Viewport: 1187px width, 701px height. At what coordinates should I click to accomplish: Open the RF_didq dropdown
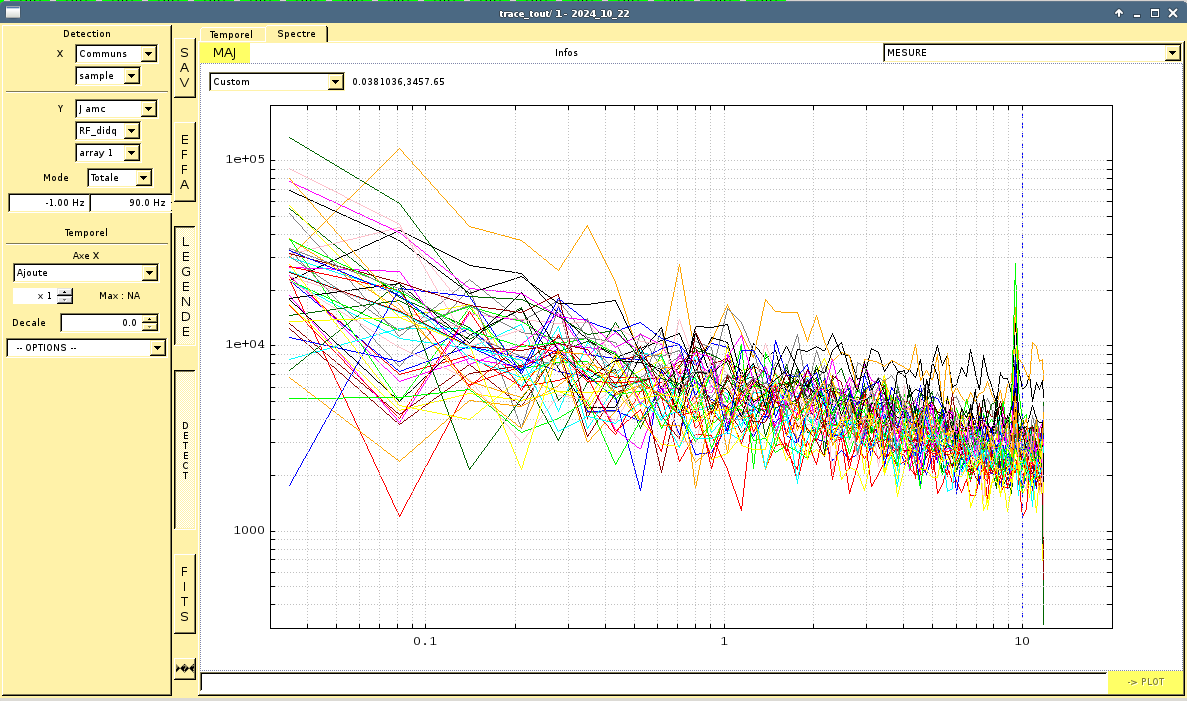(132, 131)
